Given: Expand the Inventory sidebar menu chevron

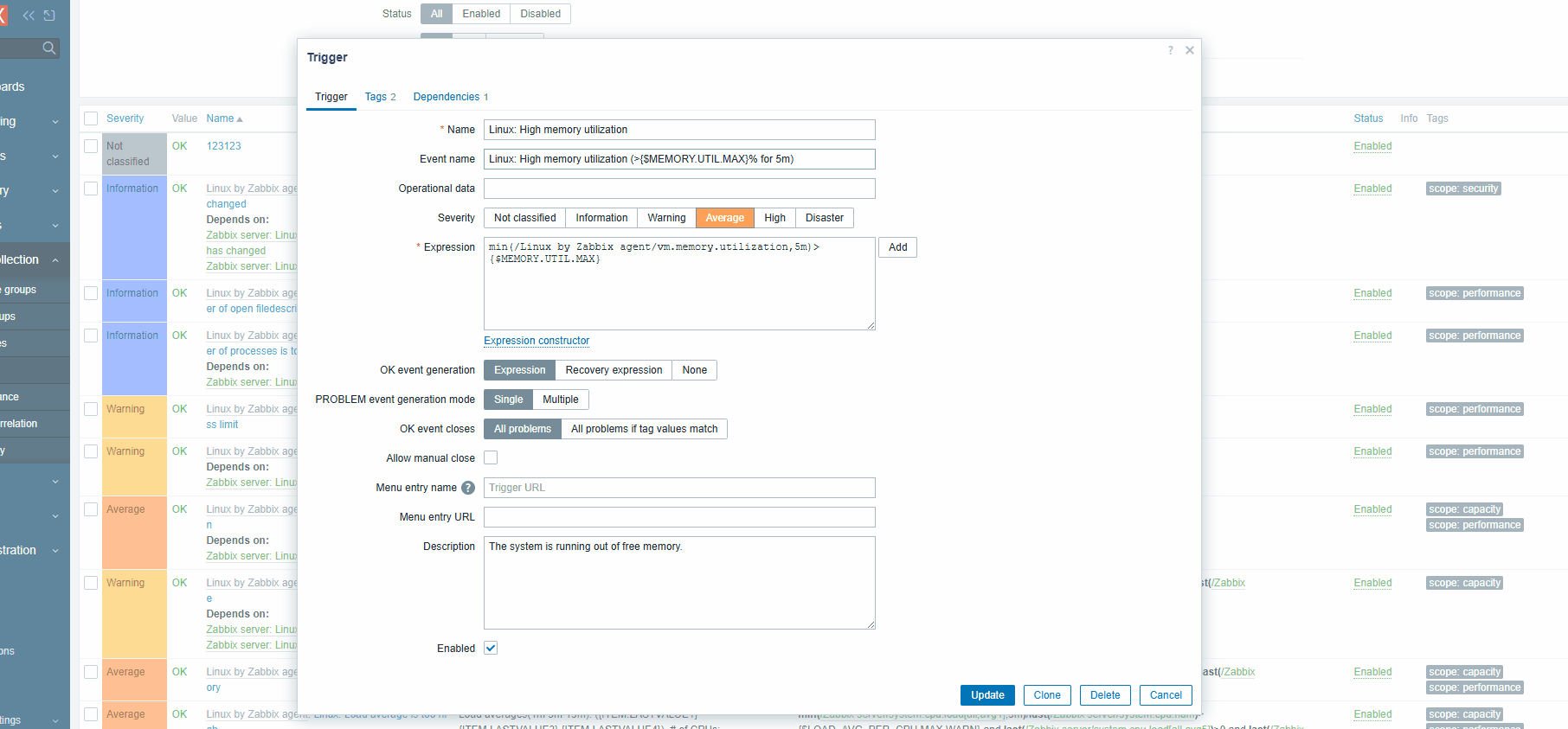Looking at the screenshot, I should point(55,191).
